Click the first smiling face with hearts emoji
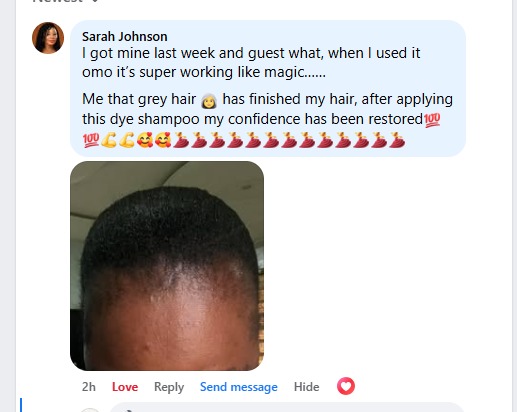Viewport: 517px width, 412px height. [x=145, y=140]
